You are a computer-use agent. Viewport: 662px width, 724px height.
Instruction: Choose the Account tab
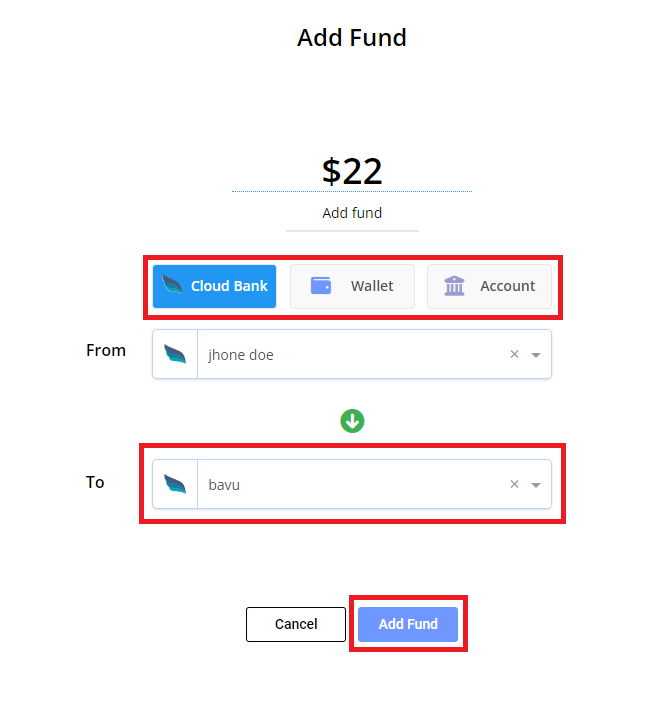click(x=489, y=286)
